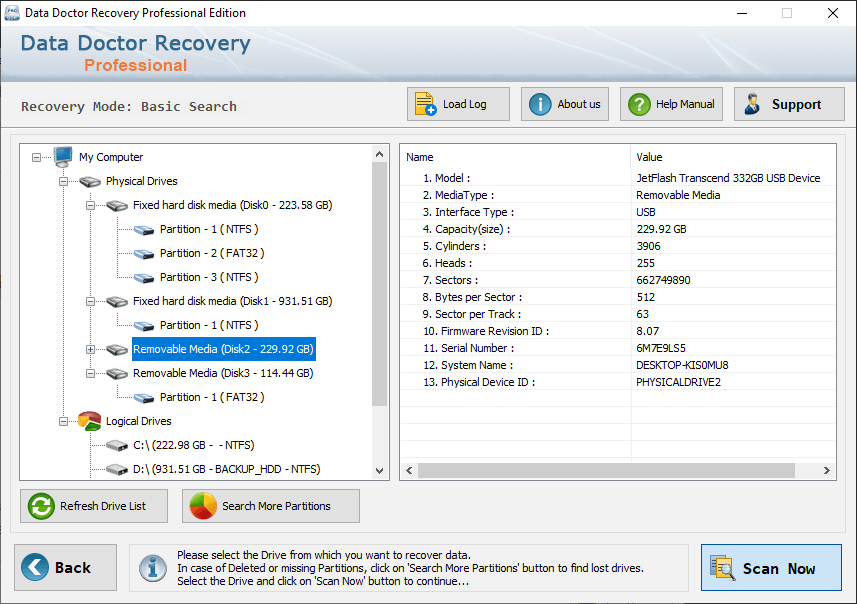Click the tree scrollbar up arrow
This screenshot has height=604, width=857.
pyautogui.click(x=380, y=155)
